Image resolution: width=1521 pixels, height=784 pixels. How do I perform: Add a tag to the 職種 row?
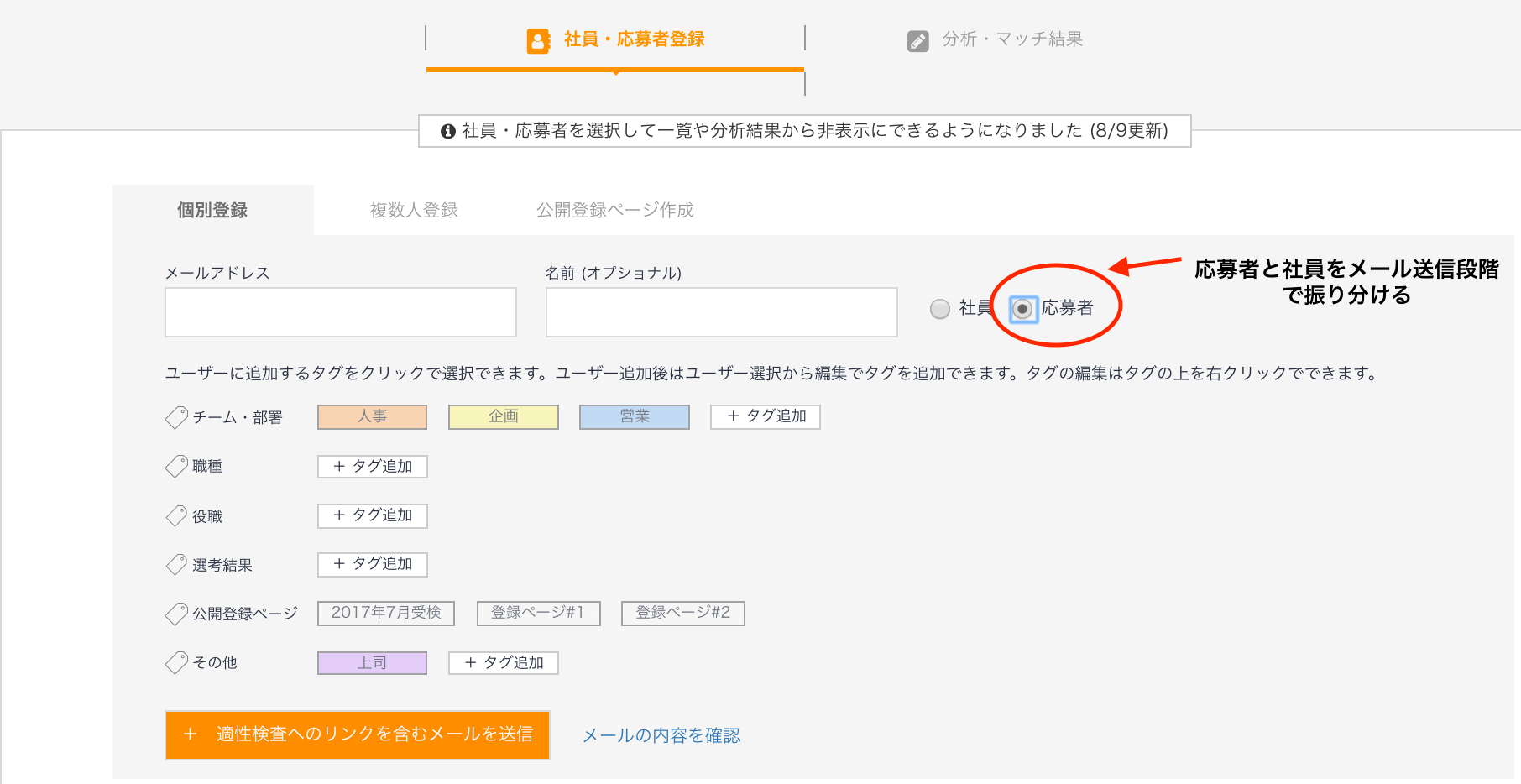372,467
